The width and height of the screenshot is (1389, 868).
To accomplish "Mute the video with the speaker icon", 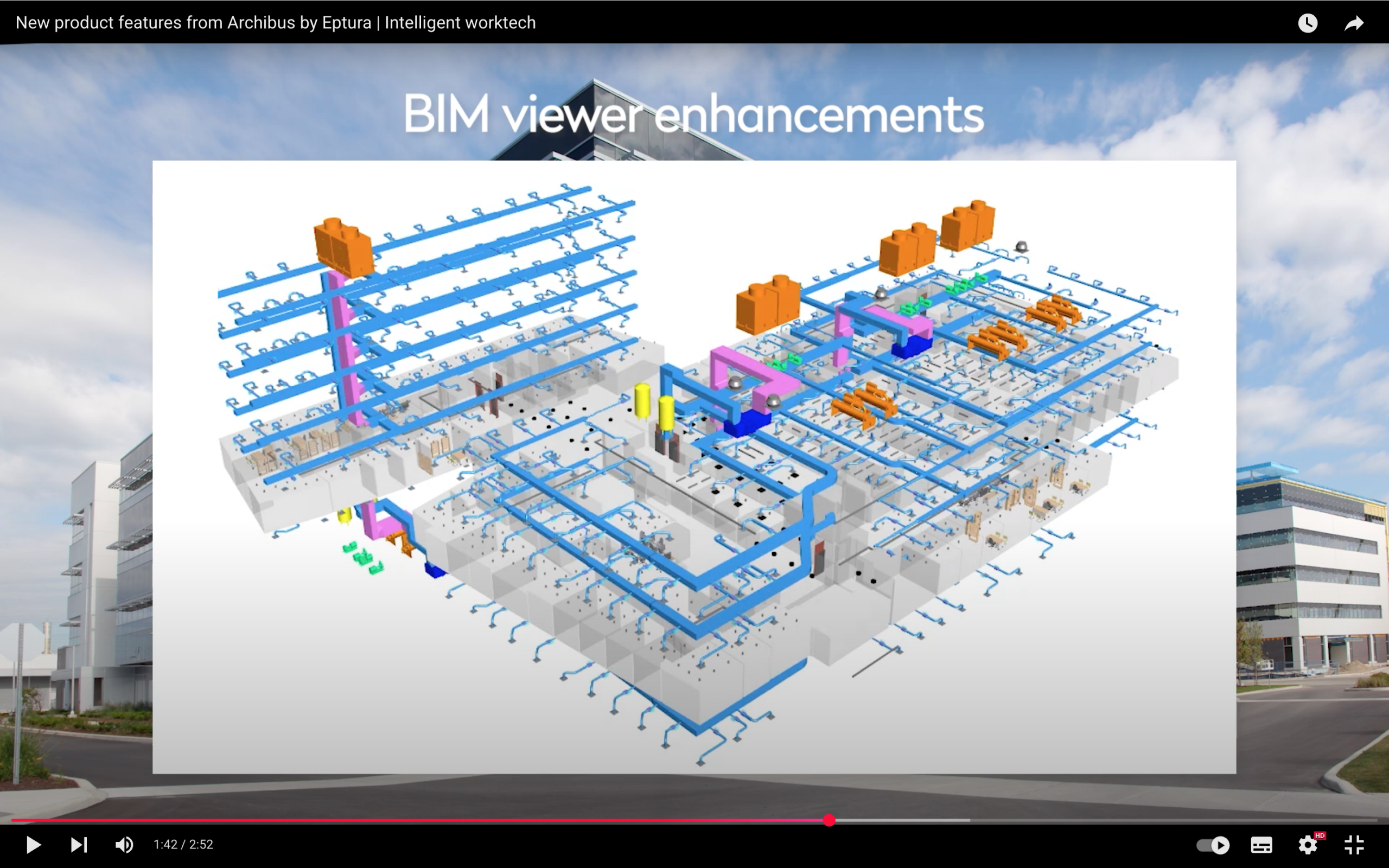I will [124, 845].
